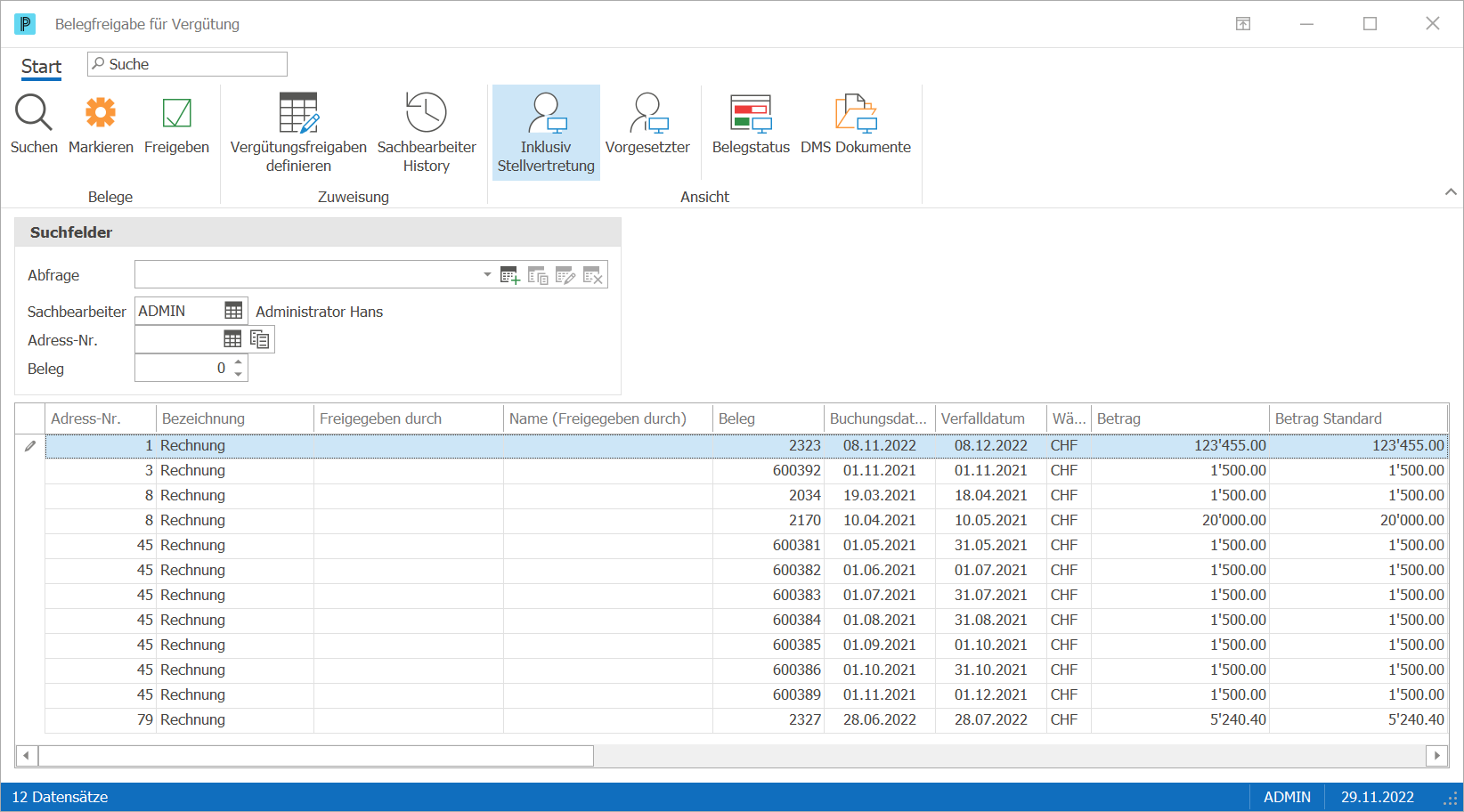This screenshot has height=812, width=1464.
Task: Click the orange Markieren icon
Action: pos(101,113)
